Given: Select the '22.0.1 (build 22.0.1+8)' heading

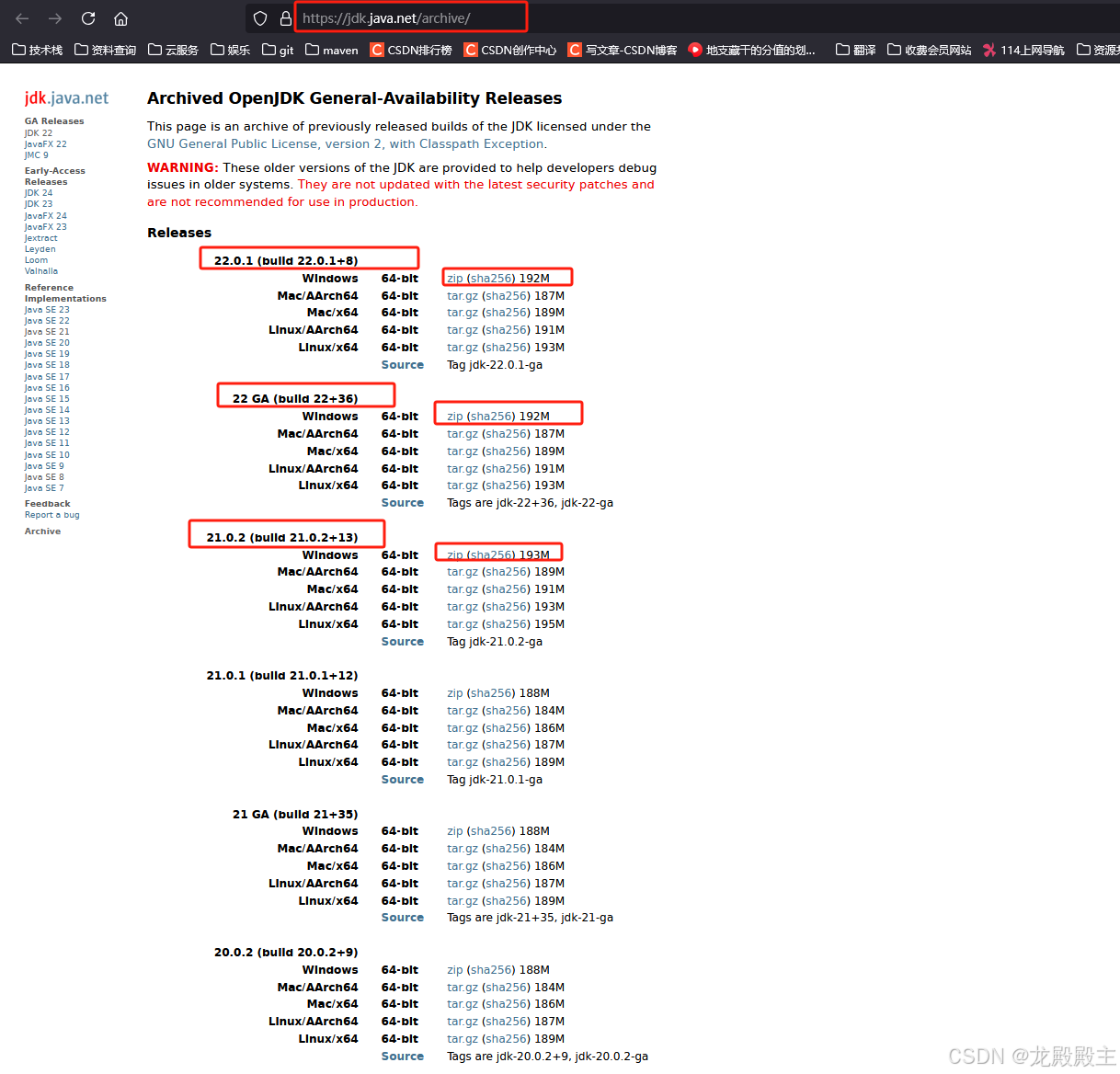Looking at the screenshot, I should (286, 261).
